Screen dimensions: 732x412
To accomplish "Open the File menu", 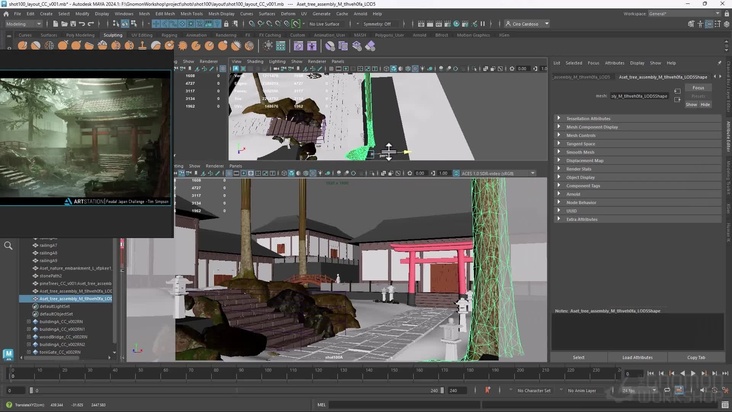I will pyautogui.click(x=17, y=14).
